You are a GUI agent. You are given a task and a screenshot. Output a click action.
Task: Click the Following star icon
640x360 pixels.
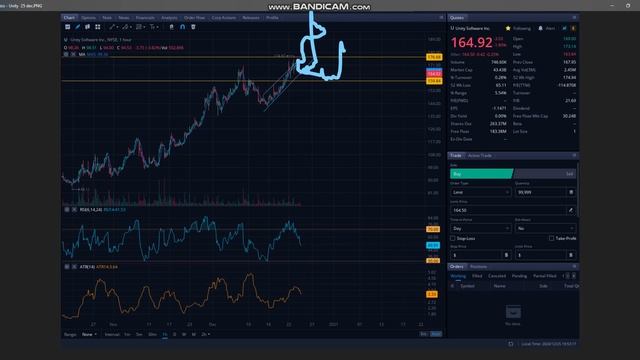pos(508,28)
